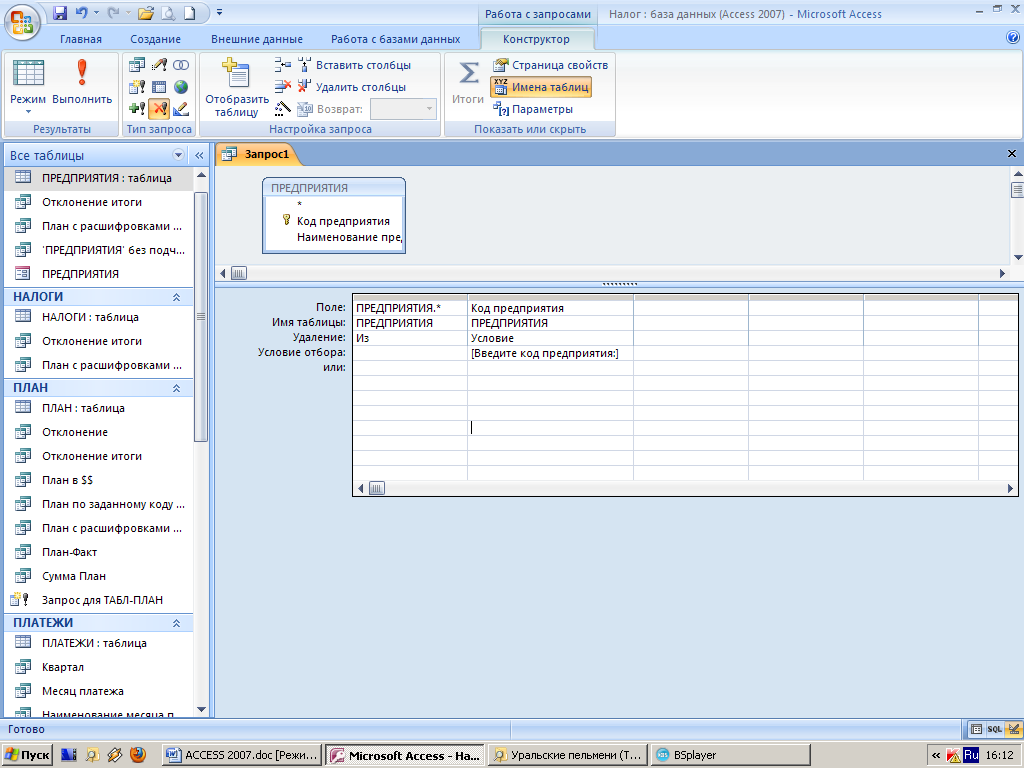Click the Итоги sigma icon
1024x768 pixels.
(468, 82)
